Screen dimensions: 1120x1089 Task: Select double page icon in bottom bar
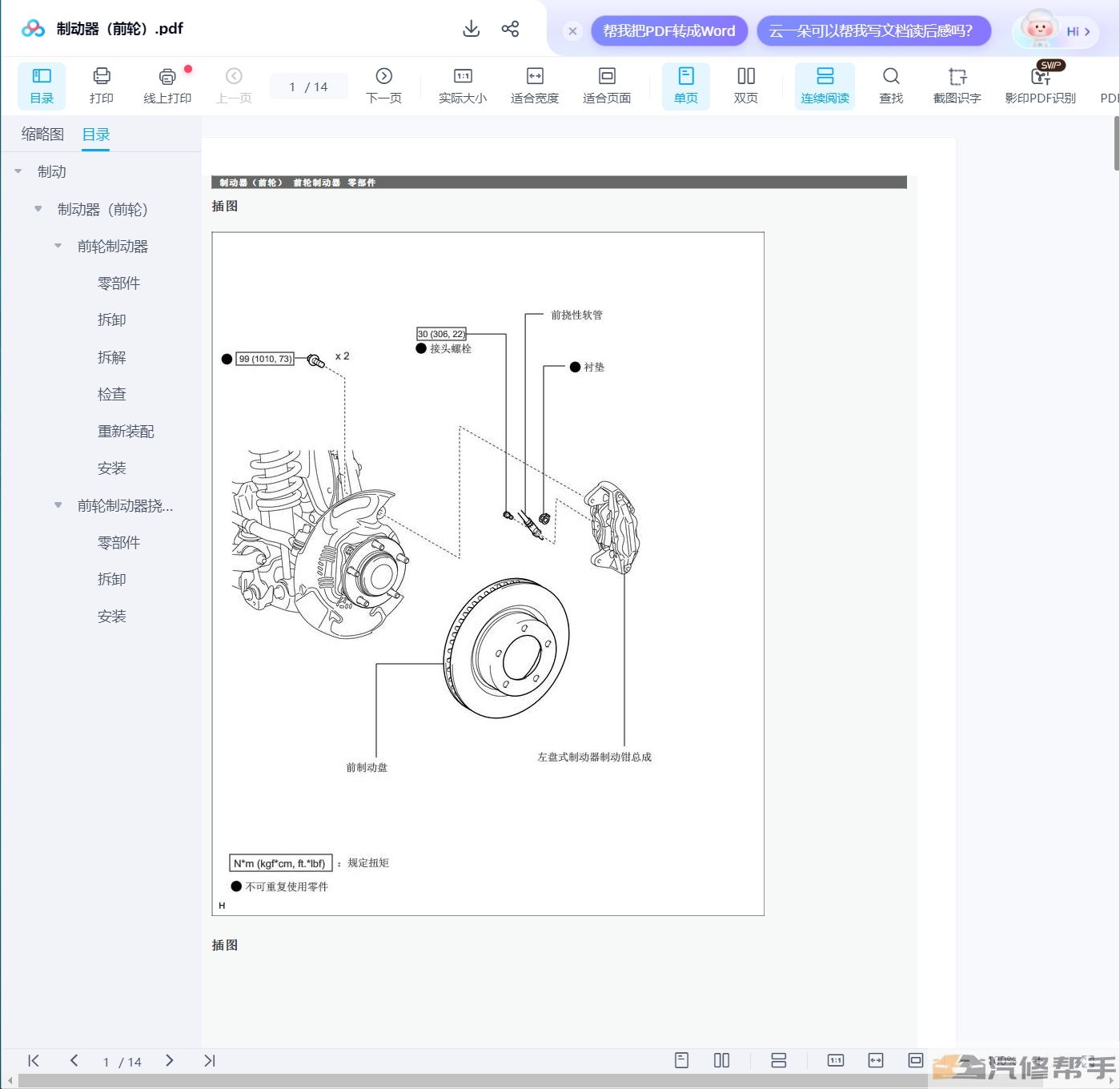click(721, 1060)
